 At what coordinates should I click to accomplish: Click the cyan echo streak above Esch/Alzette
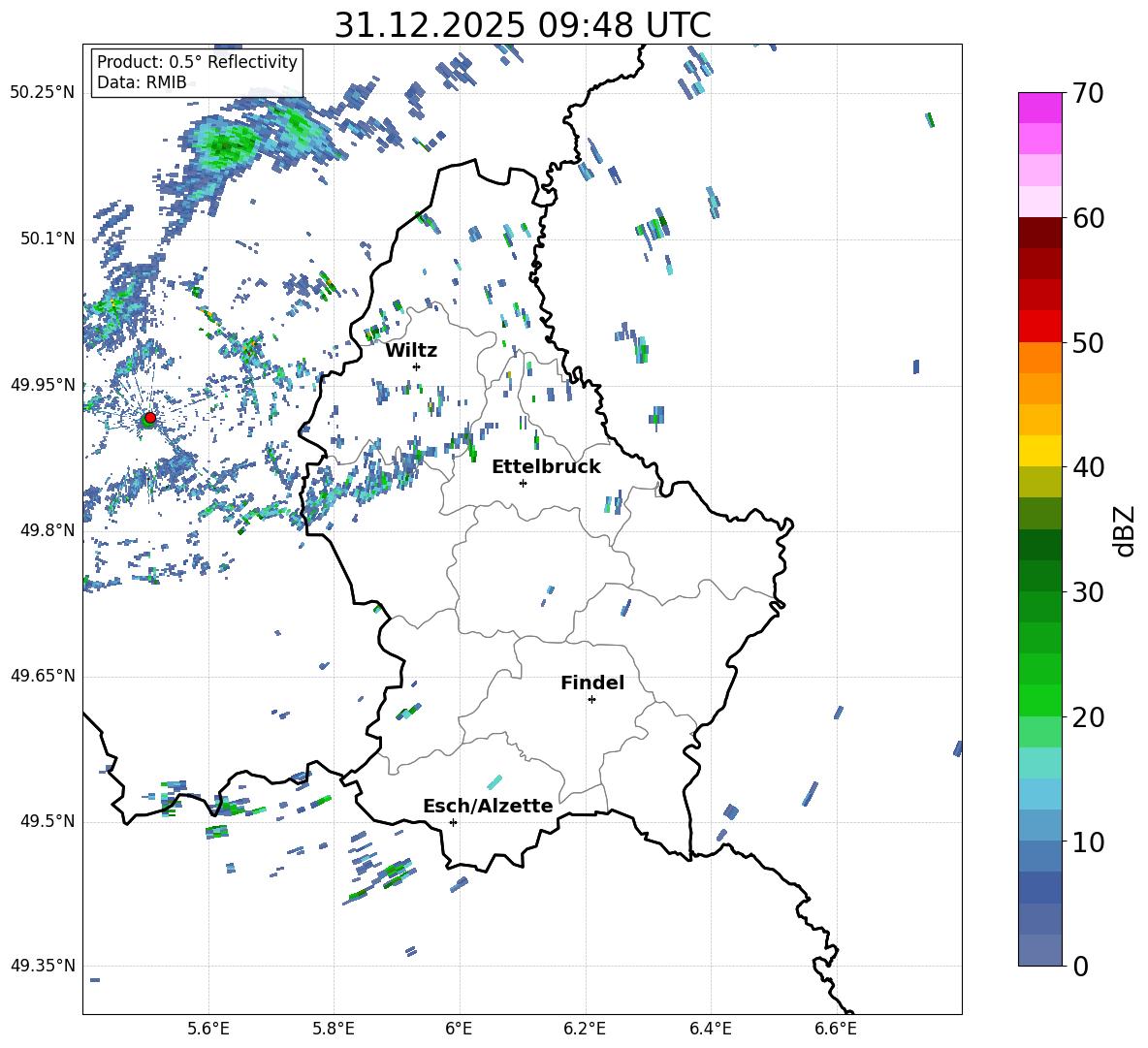494,781
